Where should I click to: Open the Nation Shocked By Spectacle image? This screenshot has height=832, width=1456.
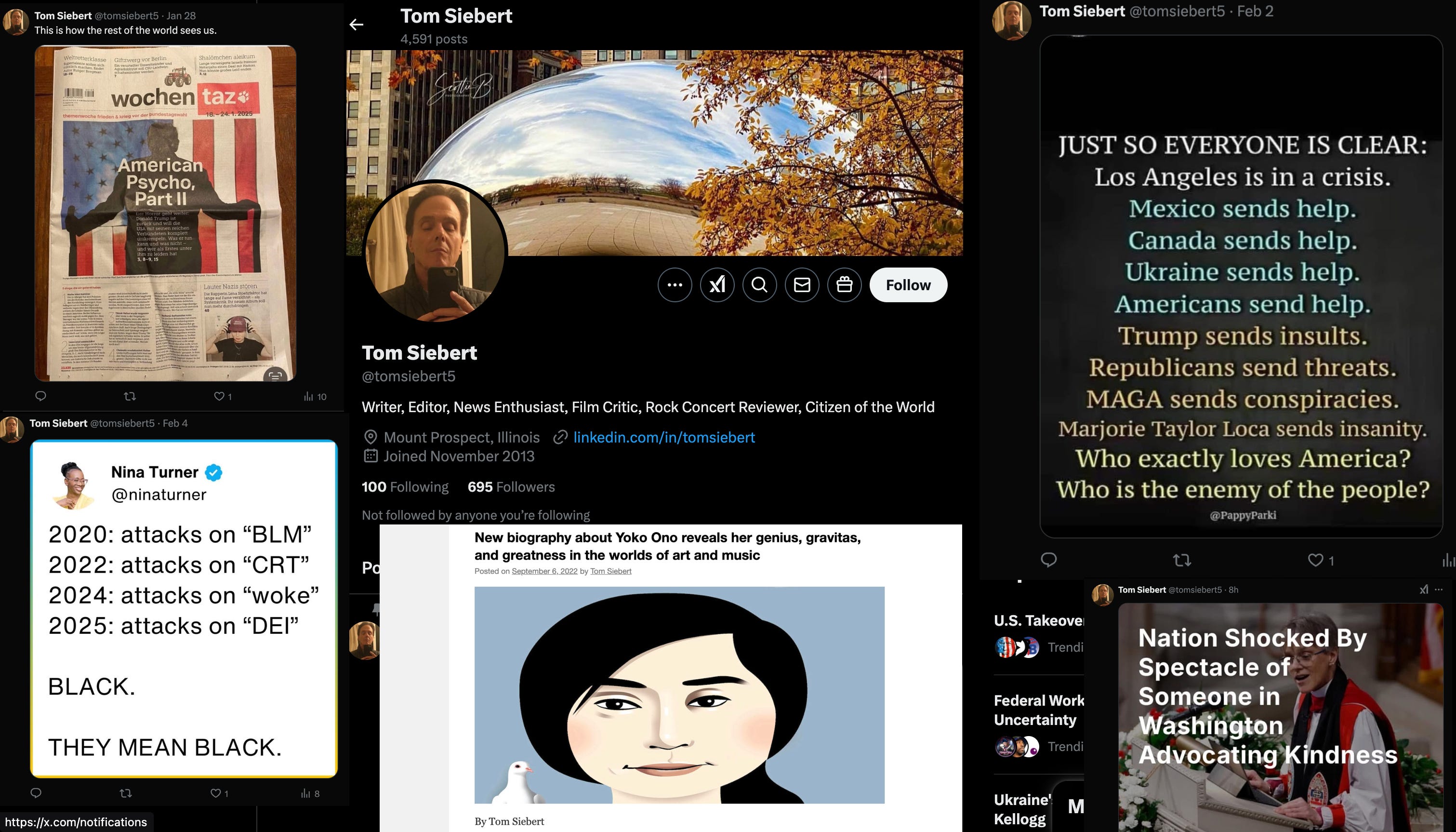click(x=1280, y=717)
